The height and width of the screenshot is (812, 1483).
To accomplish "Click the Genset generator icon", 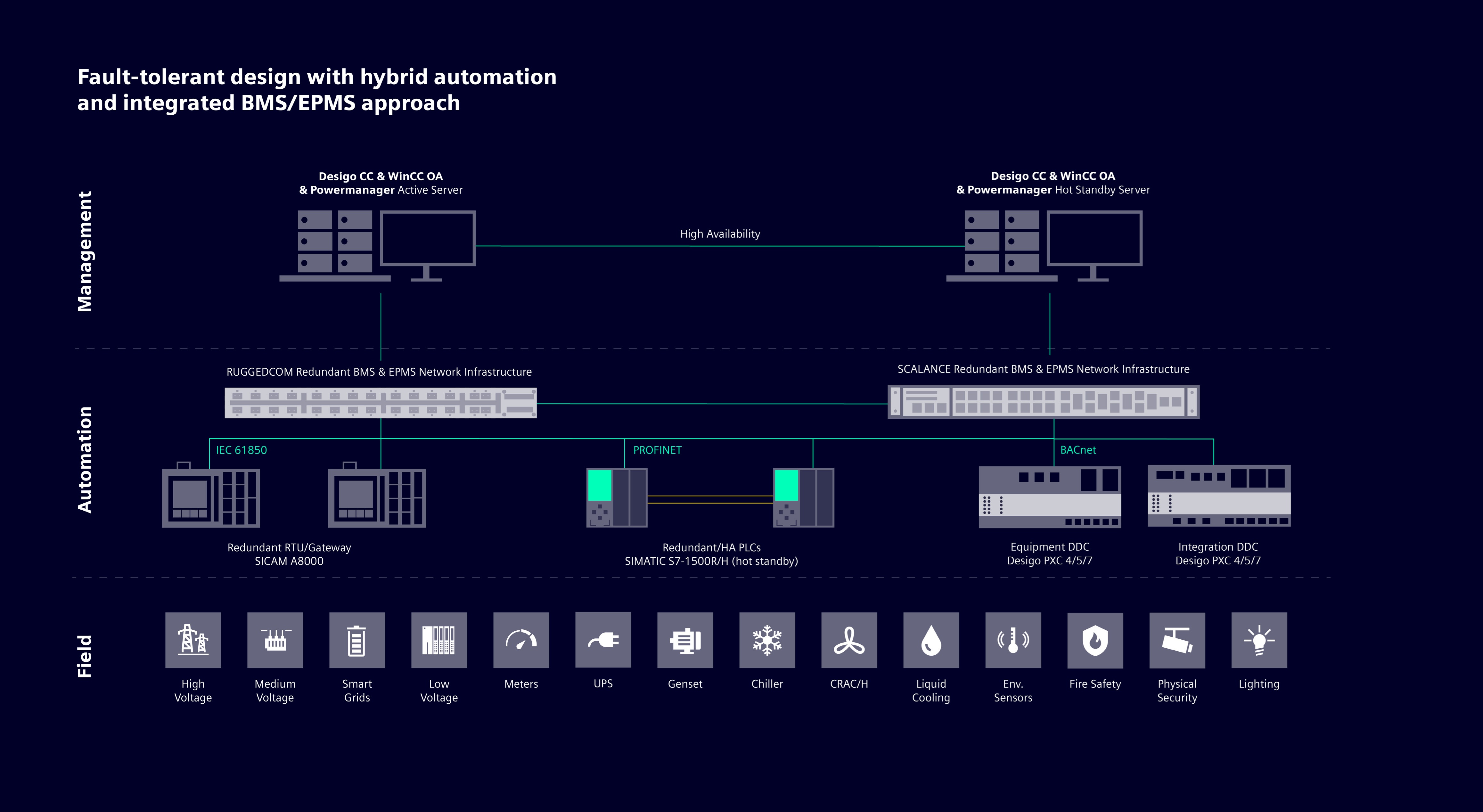I will pos(685,640).
